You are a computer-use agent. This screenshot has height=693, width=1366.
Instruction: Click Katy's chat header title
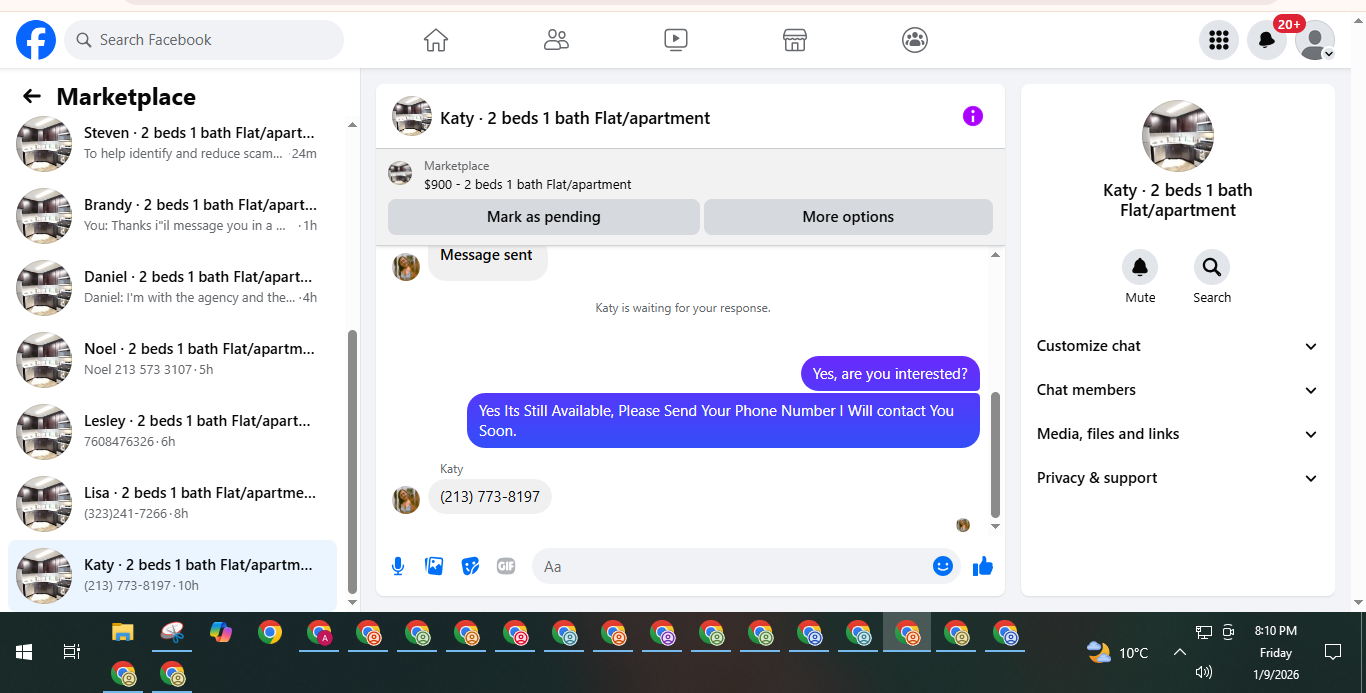coord(575,118)
